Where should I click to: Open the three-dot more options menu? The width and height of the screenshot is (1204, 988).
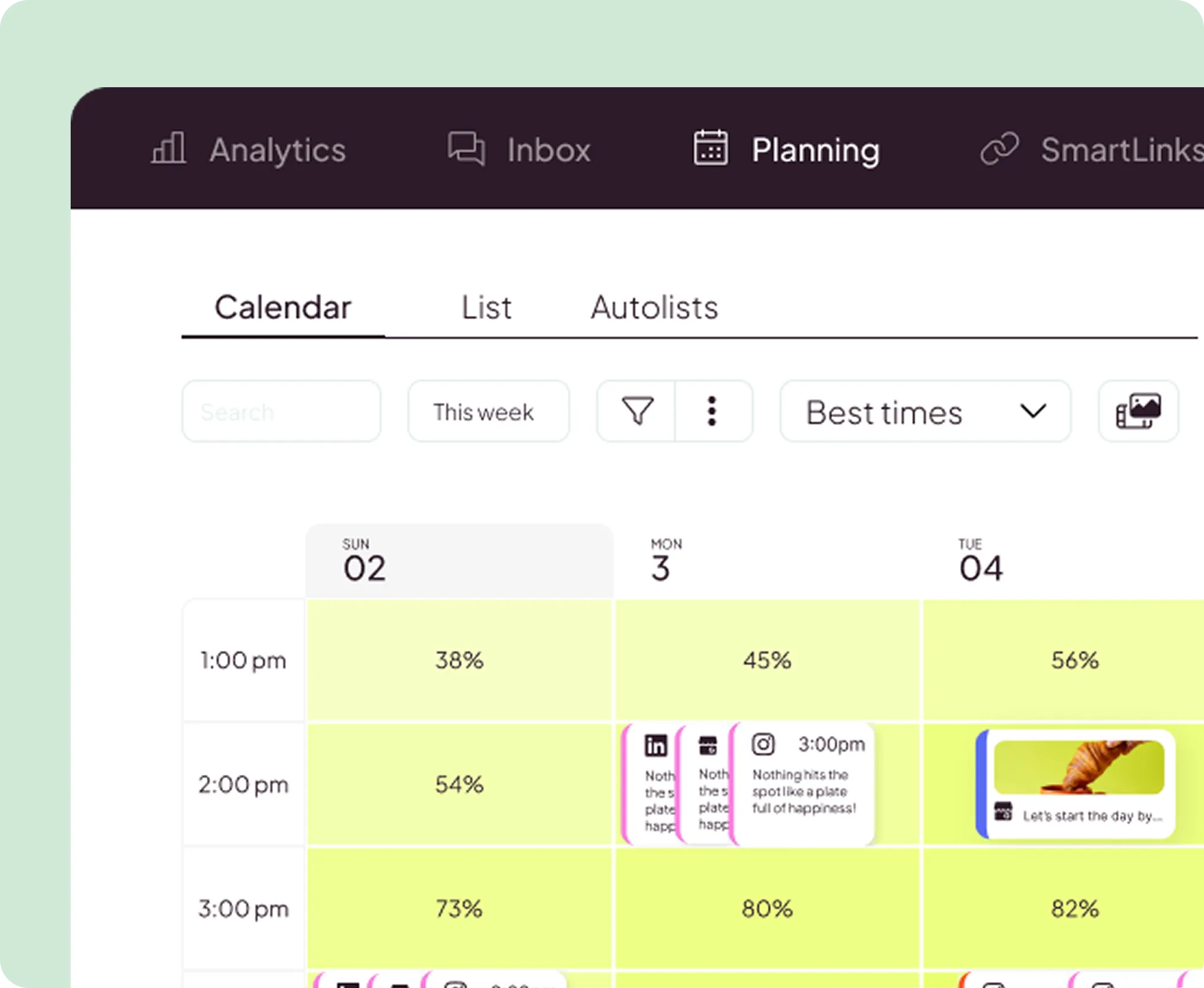point(712,411)
